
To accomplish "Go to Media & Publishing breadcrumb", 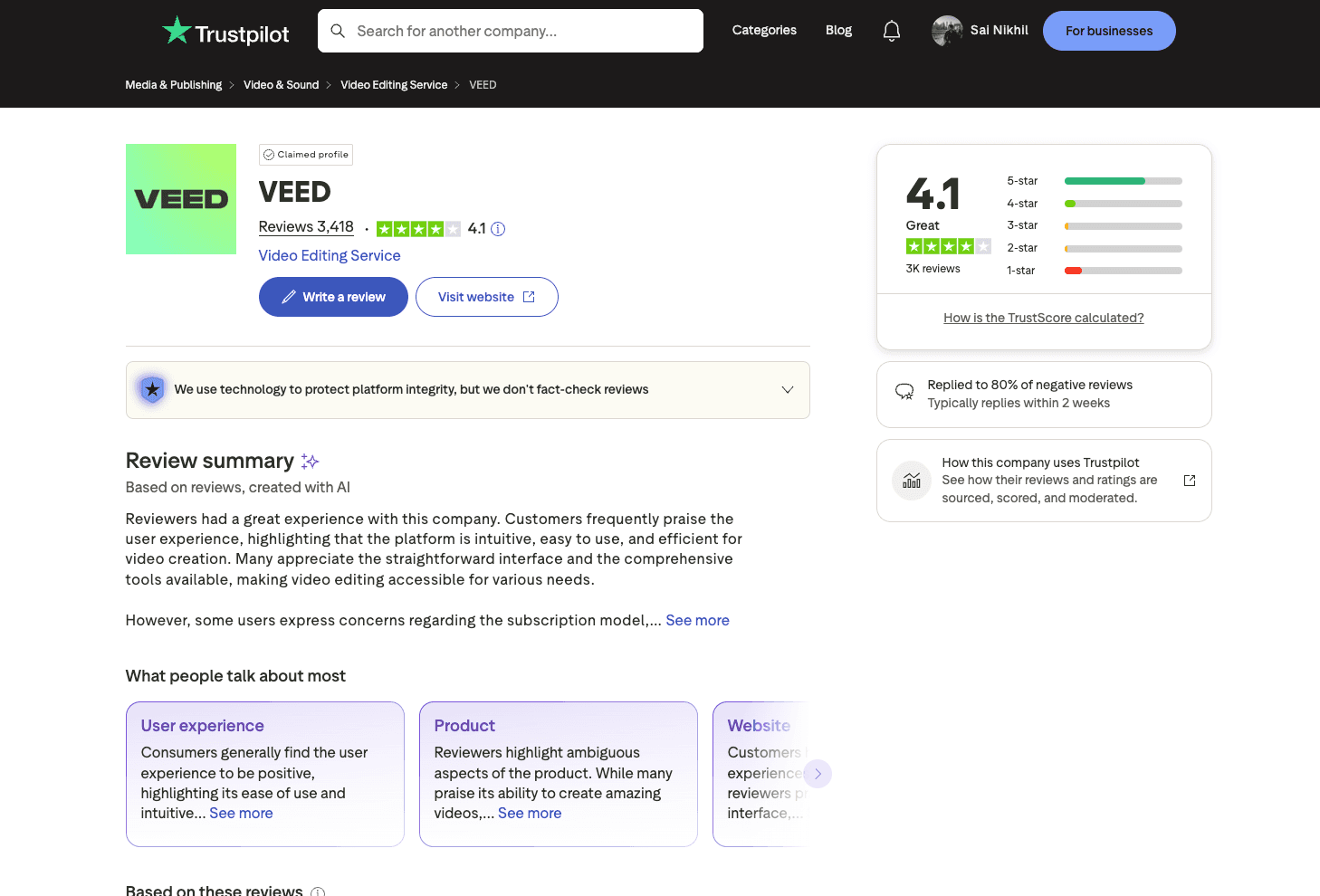I will tap(173, 85).
